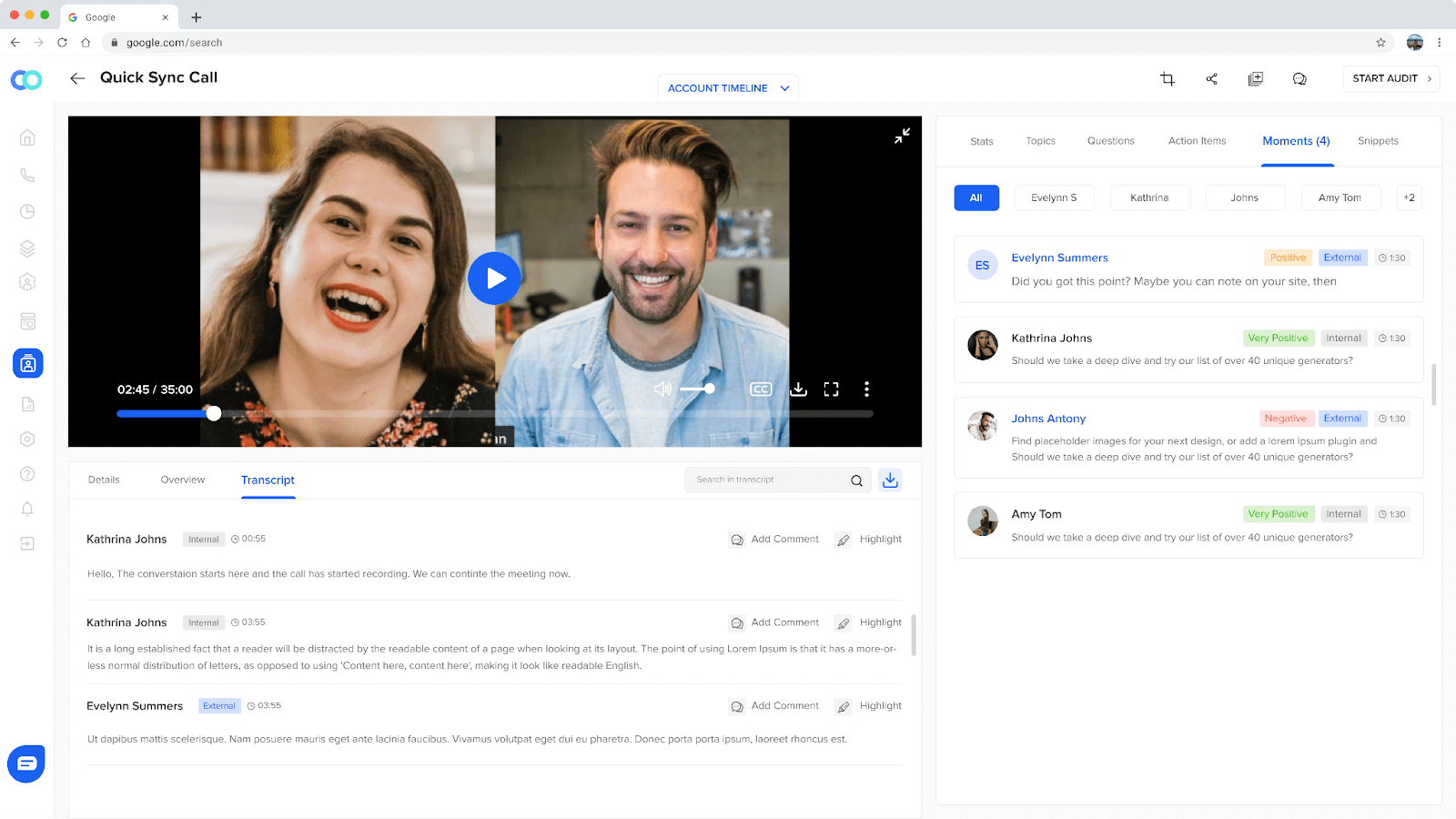Open the video player three-dot options menu

coord(865,389)
